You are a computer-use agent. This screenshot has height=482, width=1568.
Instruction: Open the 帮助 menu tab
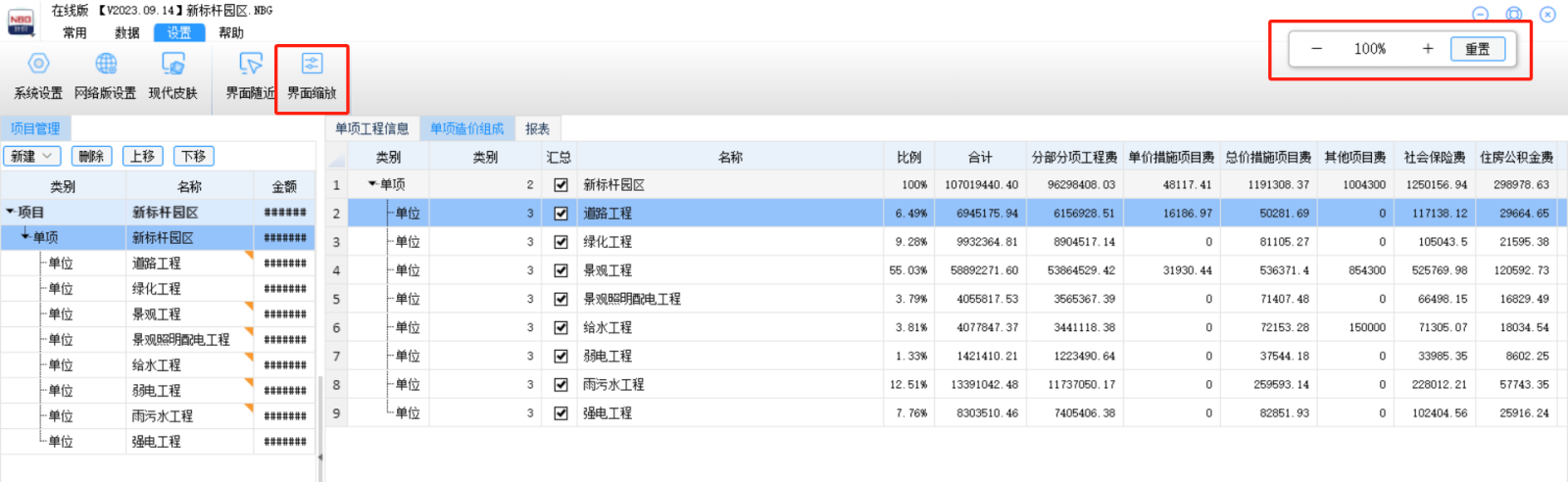pos(231,32)
